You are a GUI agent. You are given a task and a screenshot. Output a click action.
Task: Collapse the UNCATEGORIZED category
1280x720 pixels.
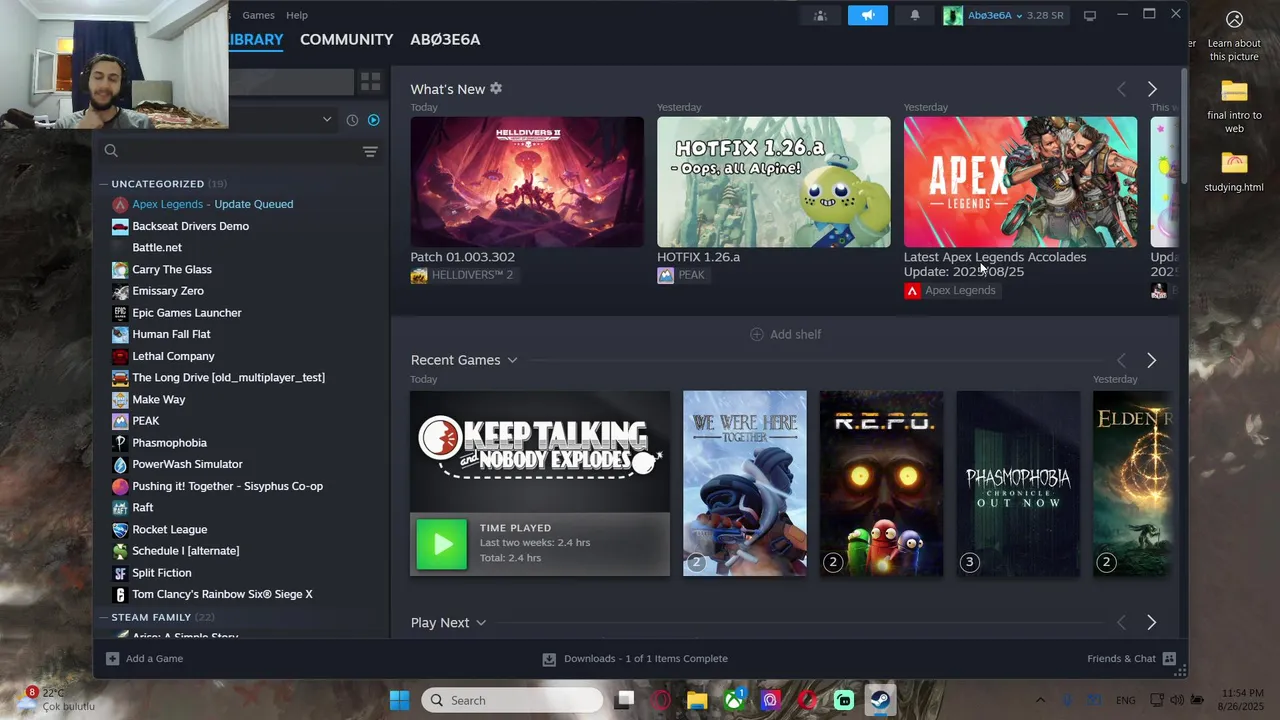coord(103,184)
